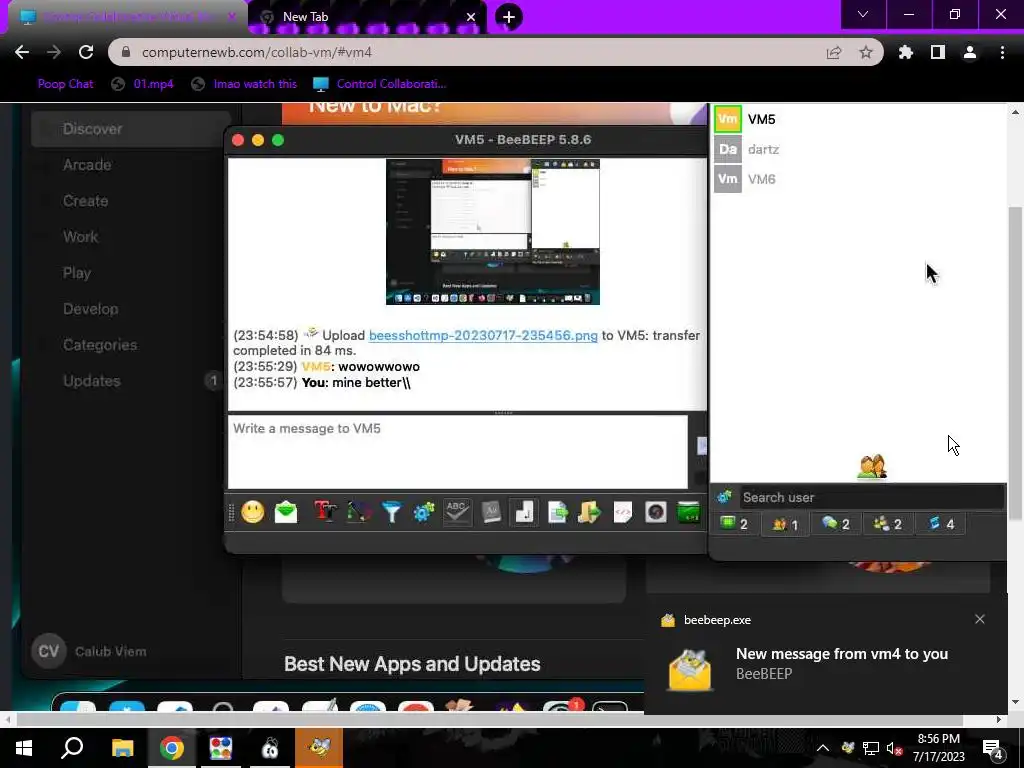
Task: Click the blue gear beside Search user
Action: pos(724,497)
